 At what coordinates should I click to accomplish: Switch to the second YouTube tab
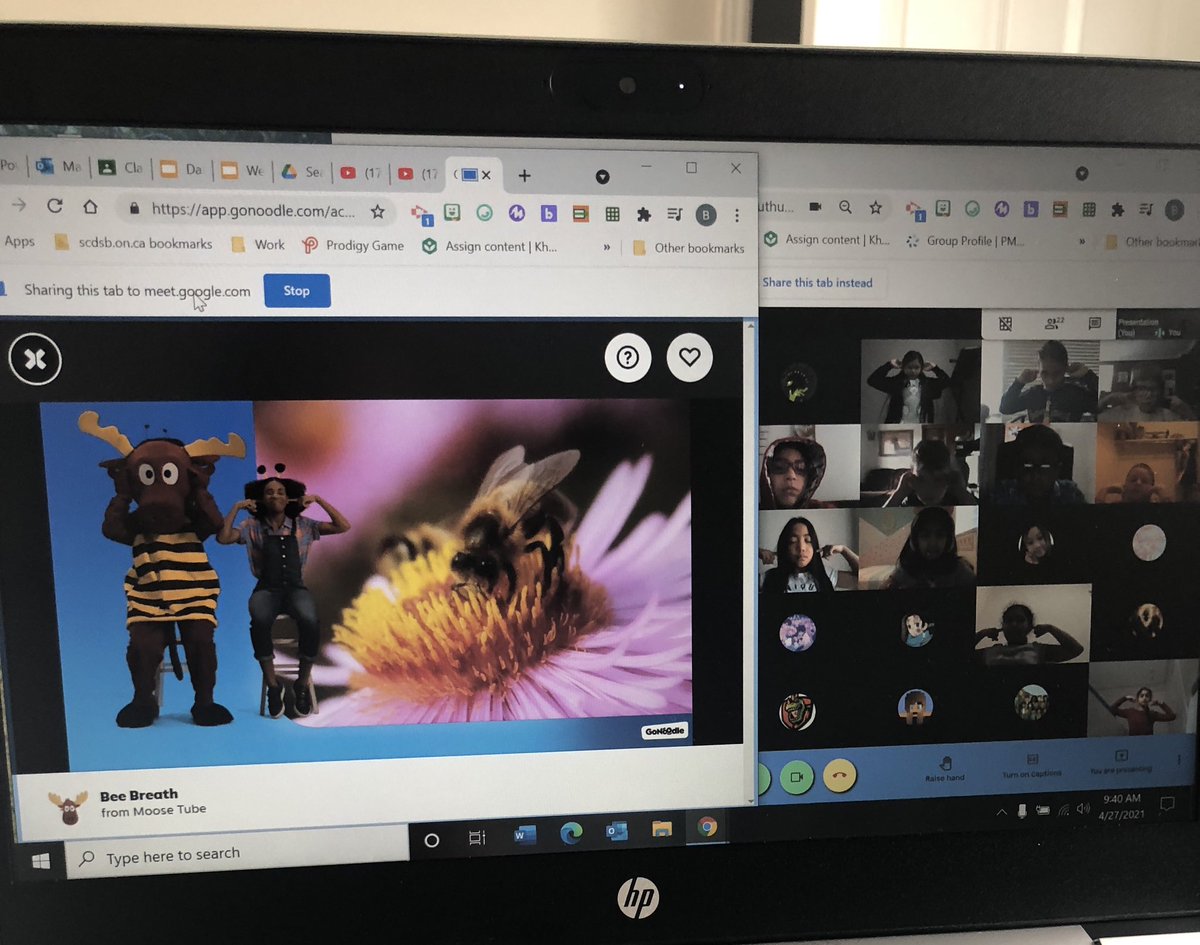pyautogui.click(x=418, y=174)
